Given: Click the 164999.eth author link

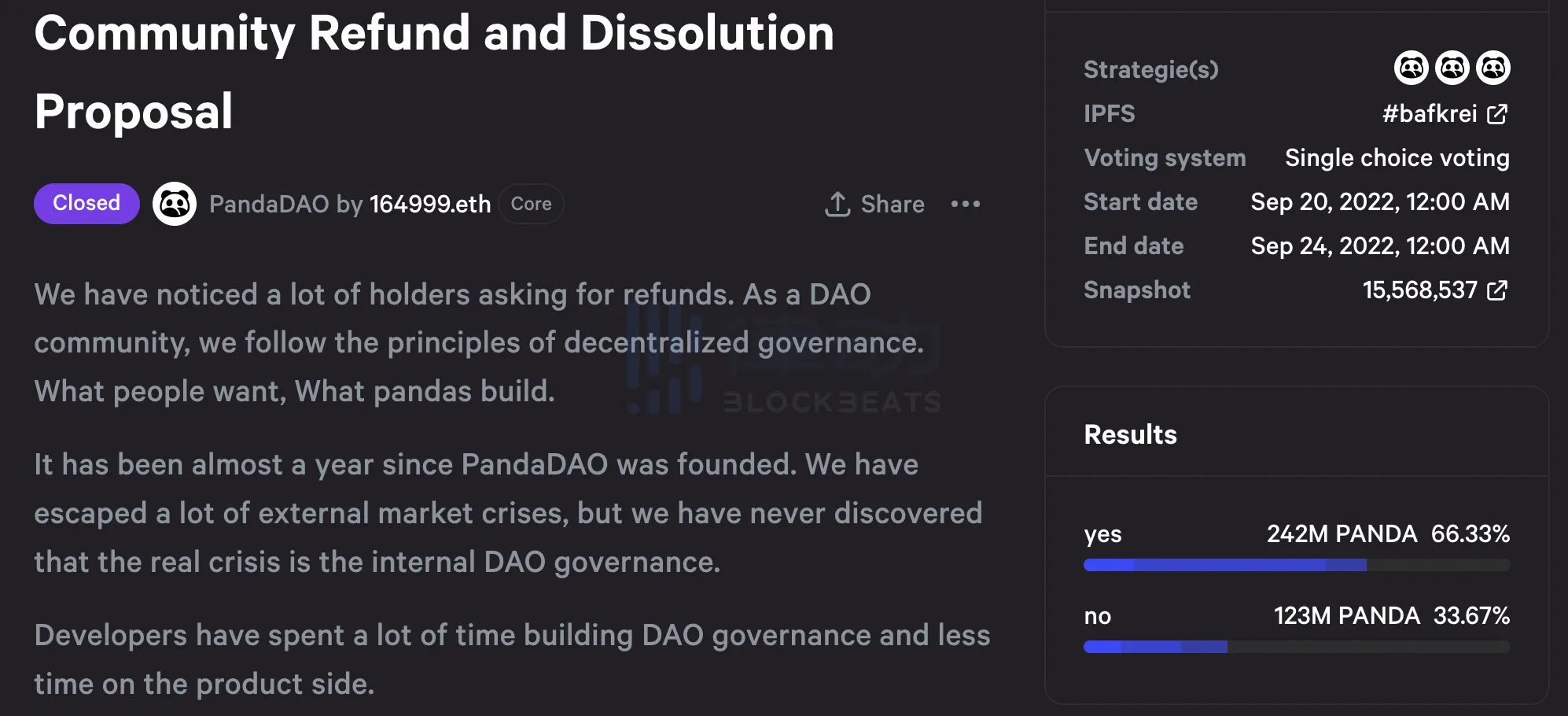Looking at the screenshot, I should (429, 204).
